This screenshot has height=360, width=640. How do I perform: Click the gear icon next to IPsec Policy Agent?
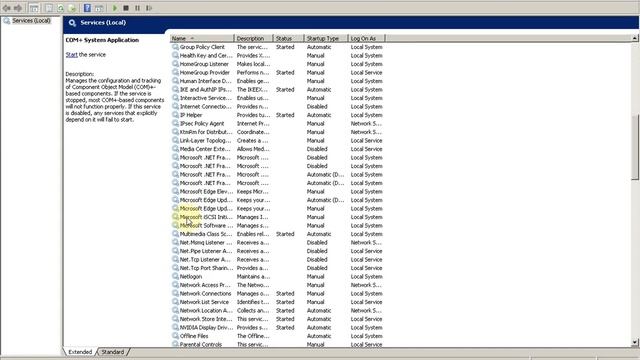click(175, 123)
